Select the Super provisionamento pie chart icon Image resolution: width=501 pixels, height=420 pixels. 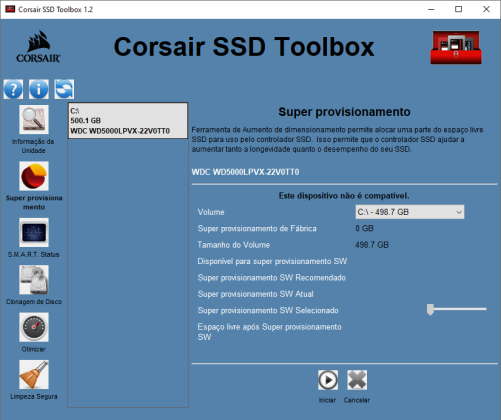pyautogui.click(x=34, y=176)
